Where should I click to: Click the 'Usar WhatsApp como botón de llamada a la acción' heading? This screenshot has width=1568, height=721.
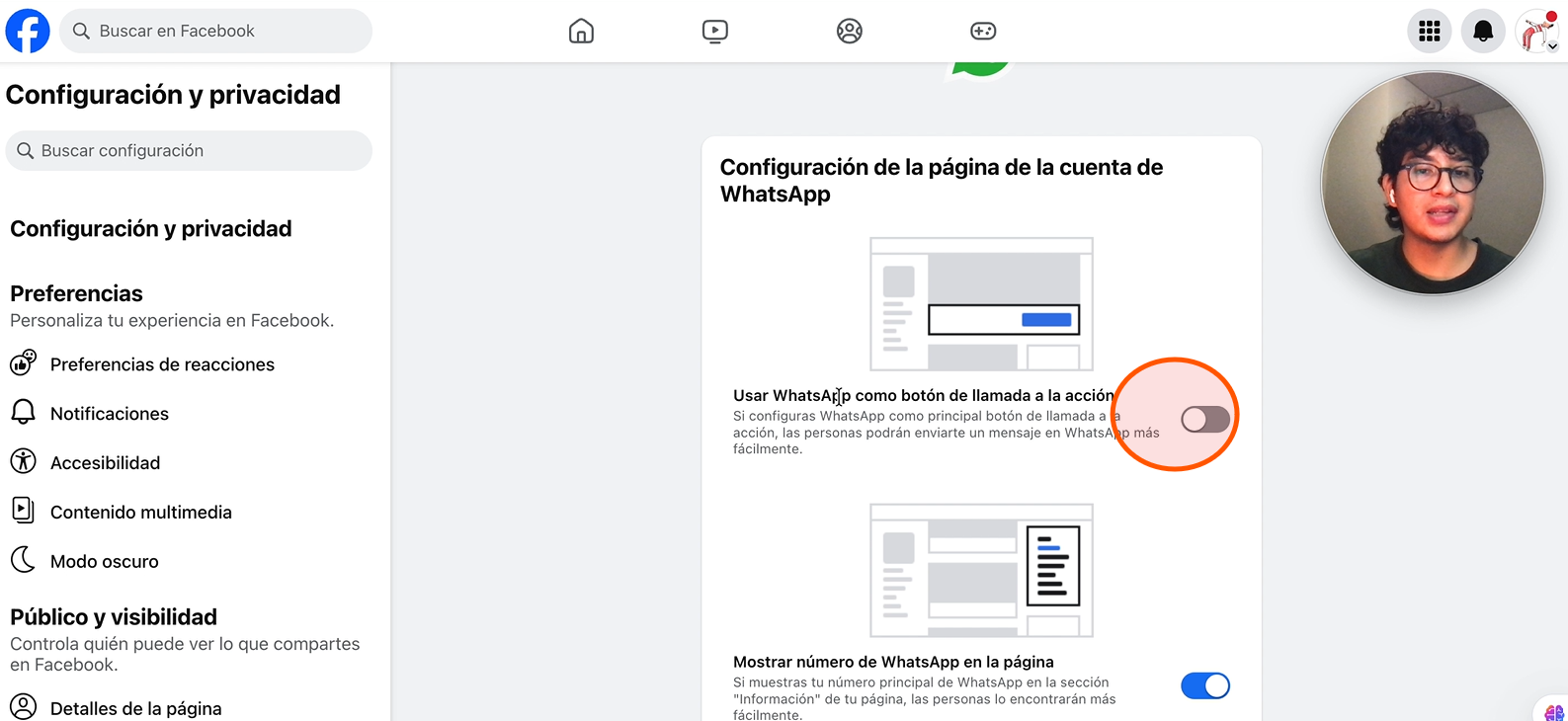[x=923, y=395]
